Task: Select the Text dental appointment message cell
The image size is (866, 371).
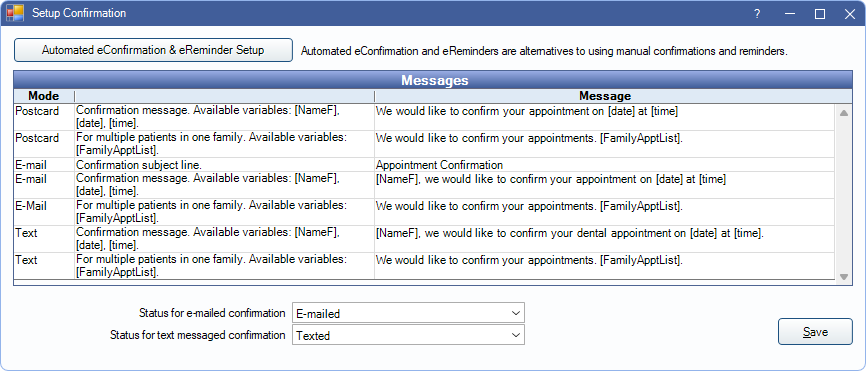Action: pos(605,239)
